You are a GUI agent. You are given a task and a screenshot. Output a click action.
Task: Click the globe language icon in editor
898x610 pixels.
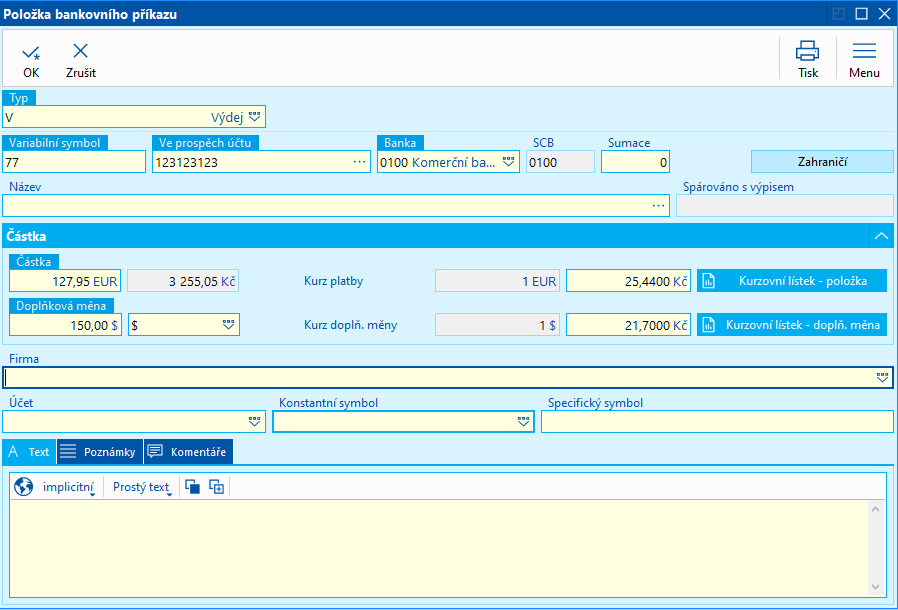click(x=24, y=487)
